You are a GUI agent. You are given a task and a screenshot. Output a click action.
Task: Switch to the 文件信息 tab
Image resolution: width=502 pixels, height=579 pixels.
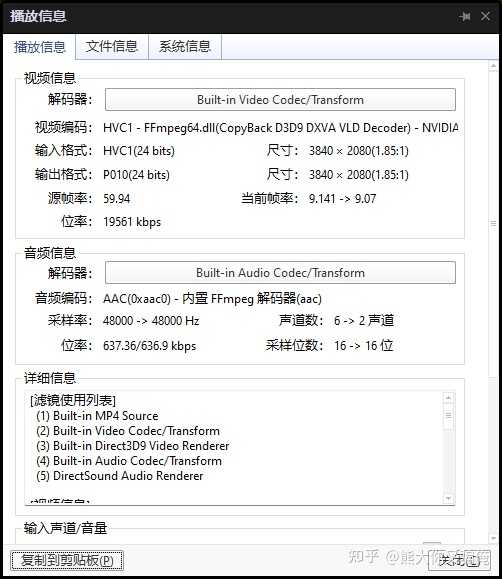(x=112, y=47)
